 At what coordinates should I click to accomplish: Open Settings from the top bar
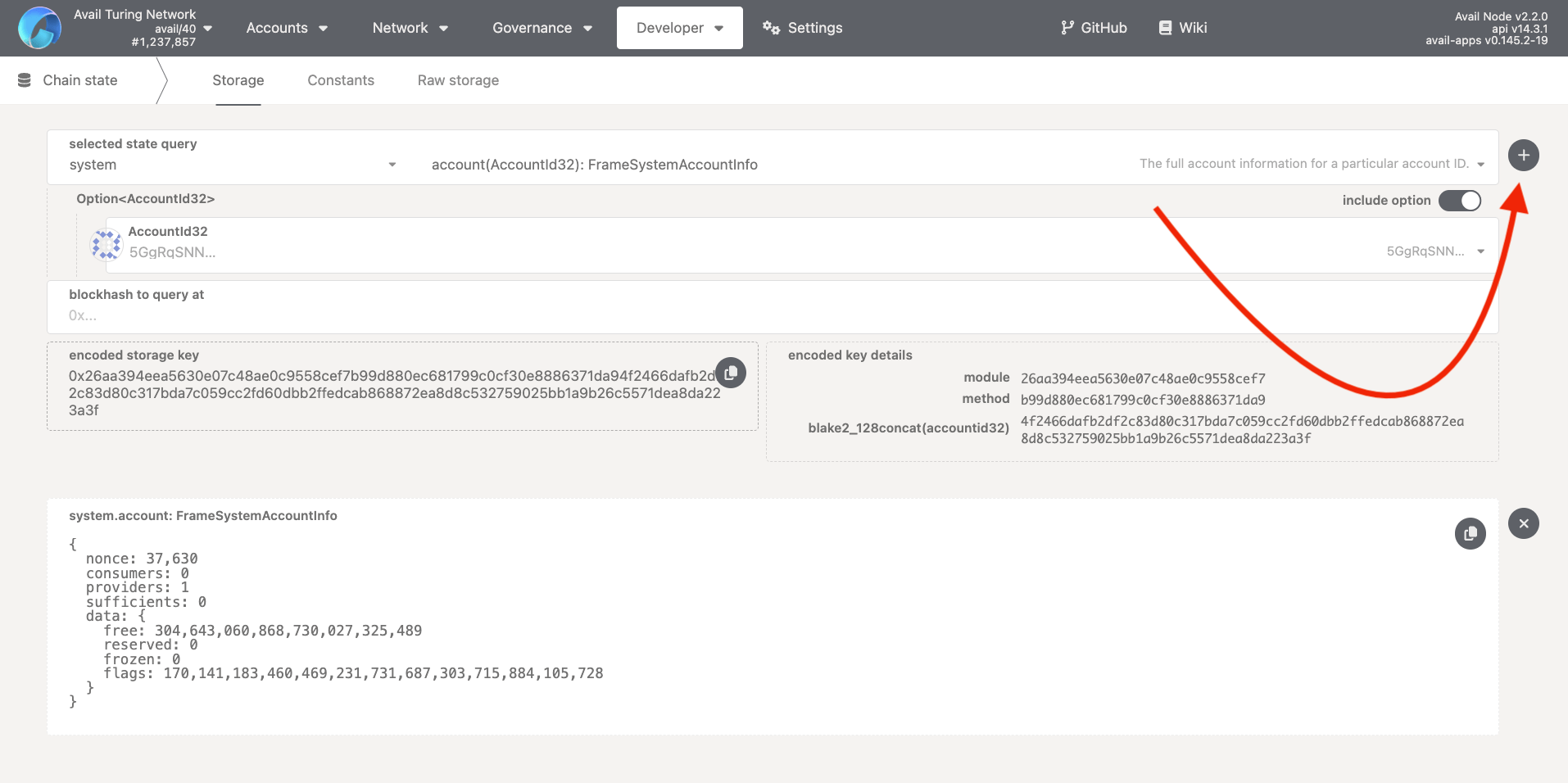[x=802, y=28]
